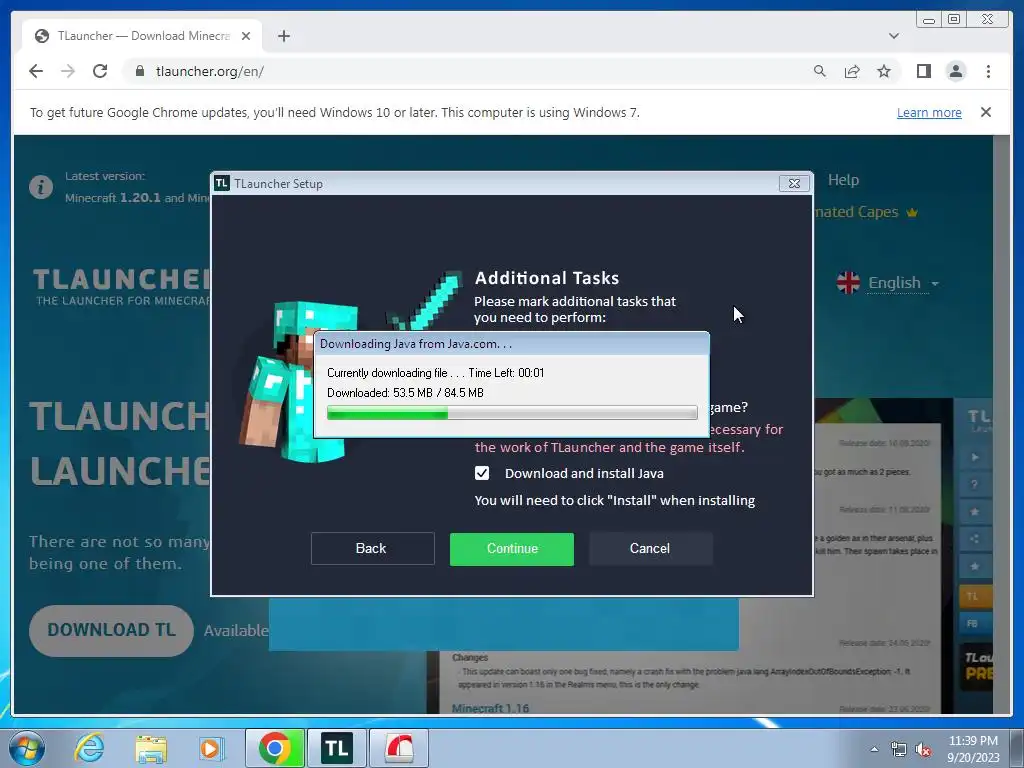The image size is (1024, 768).
Task: Click the page vertical scrollbar
Action: pos(1001,424)
